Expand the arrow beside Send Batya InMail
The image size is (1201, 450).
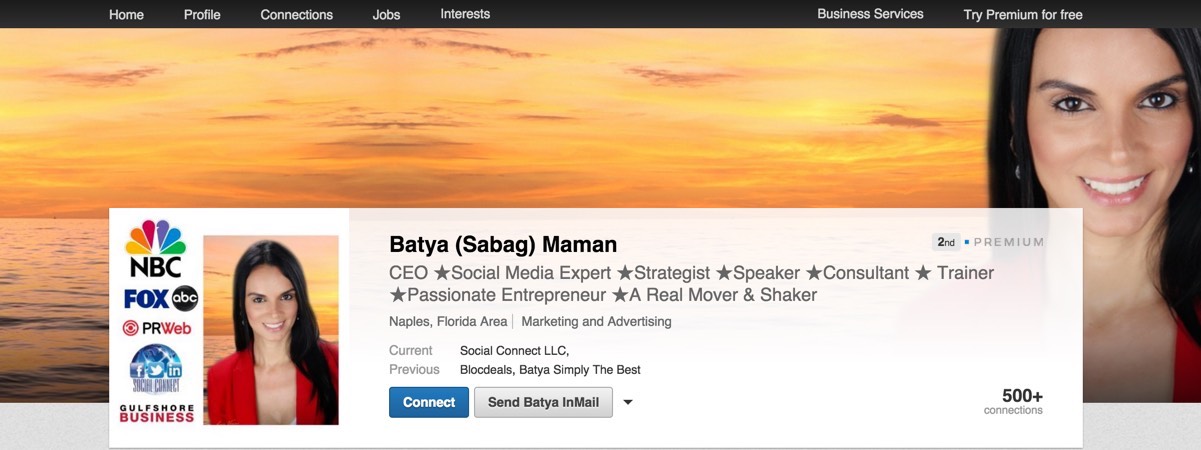point(628,402)
